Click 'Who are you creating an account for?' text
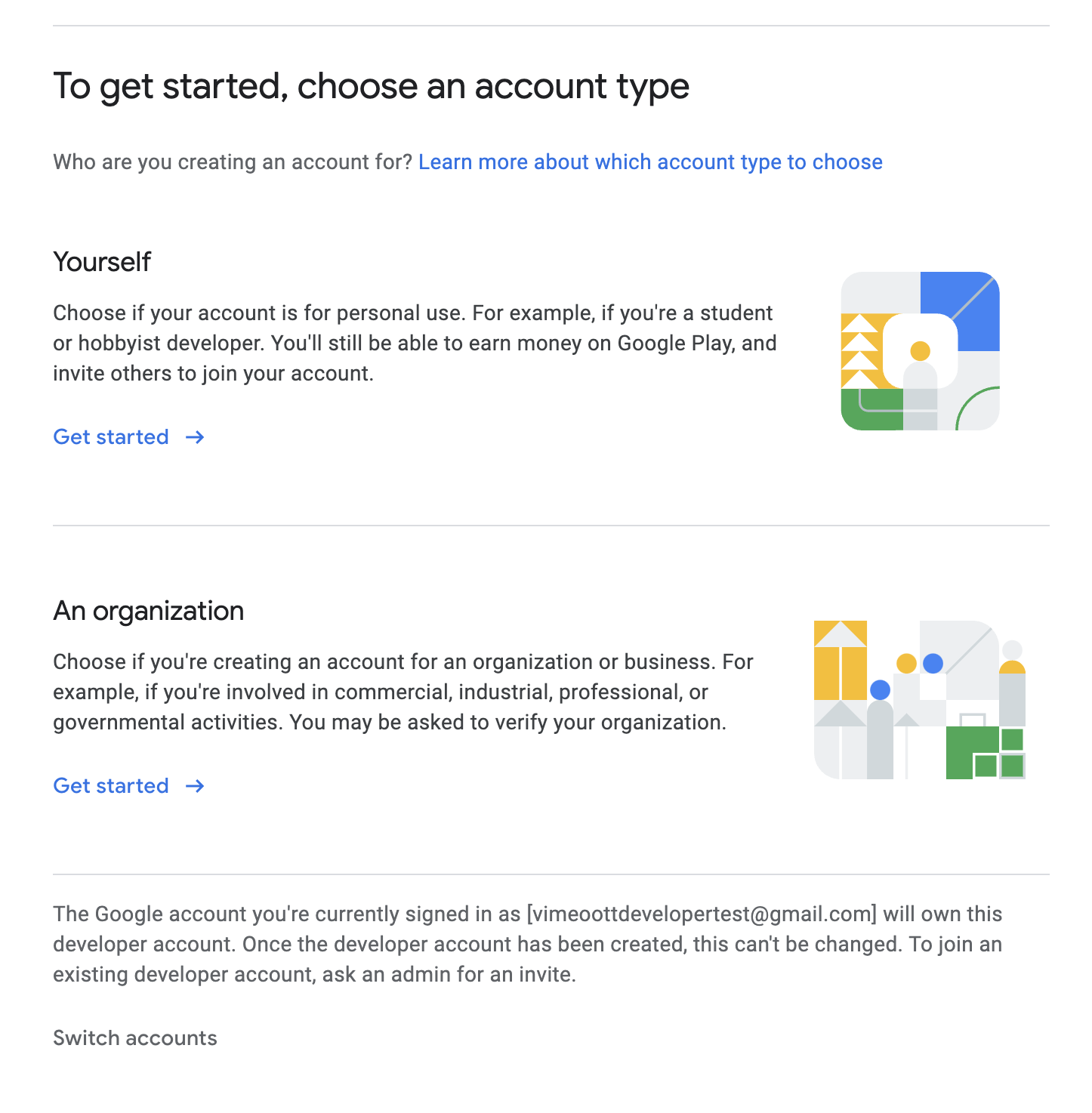 (x=233, y=162)
